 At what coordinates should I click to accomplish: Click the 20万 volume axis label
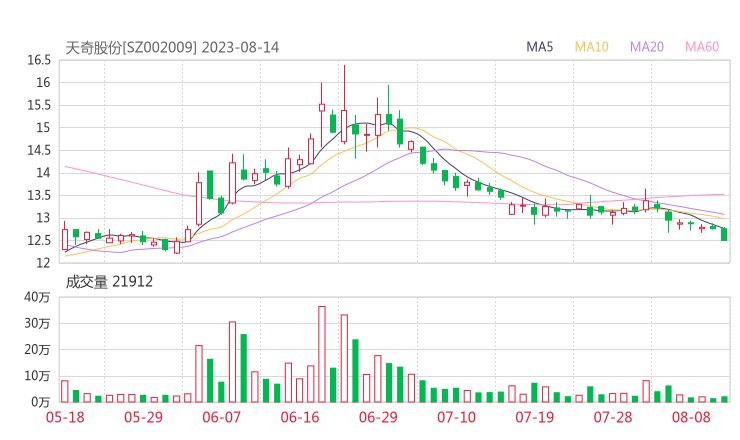click(x=37, y=350)
